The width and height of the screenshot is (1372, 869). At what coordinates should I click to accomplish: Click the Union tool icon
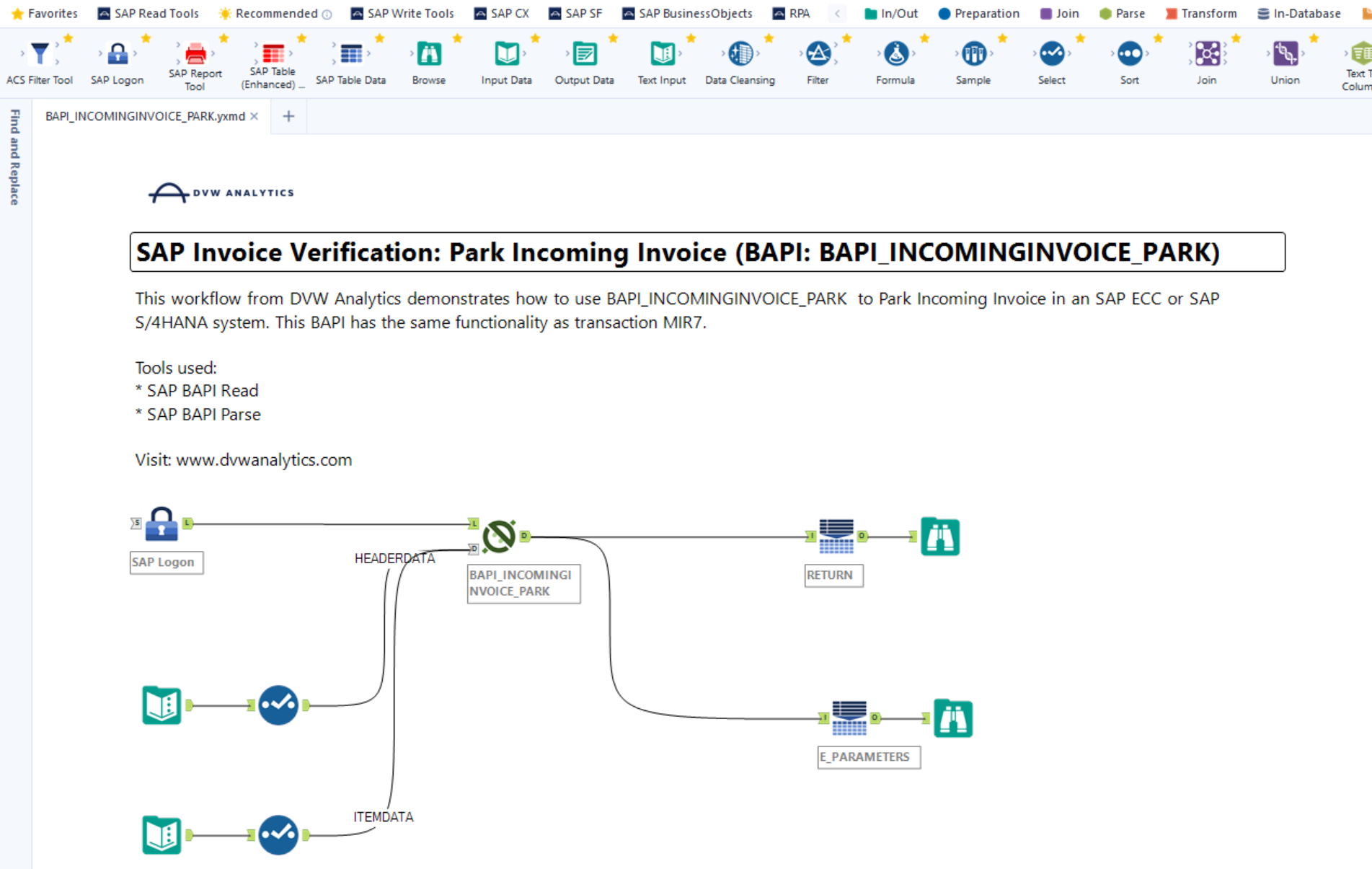pyautogui.click(x=1285, y=54)
